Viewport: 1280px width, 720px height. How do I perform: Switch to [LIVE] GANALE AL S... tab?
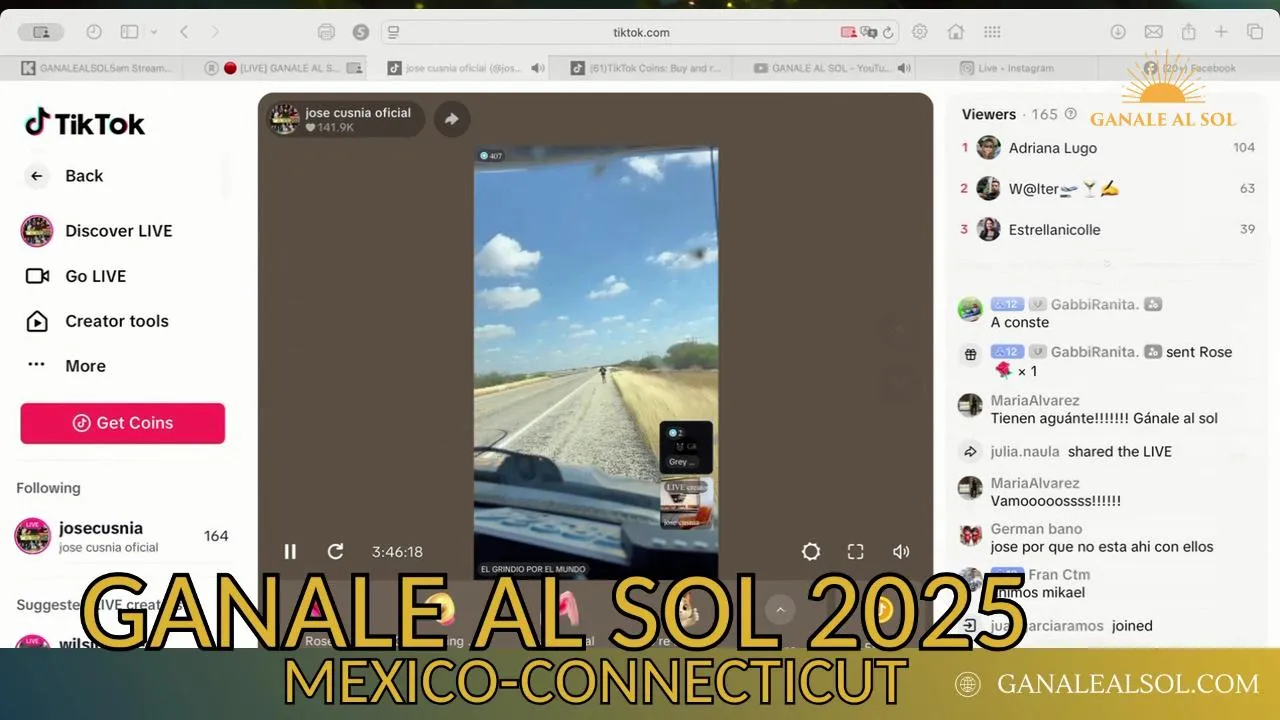pos(283,68)
